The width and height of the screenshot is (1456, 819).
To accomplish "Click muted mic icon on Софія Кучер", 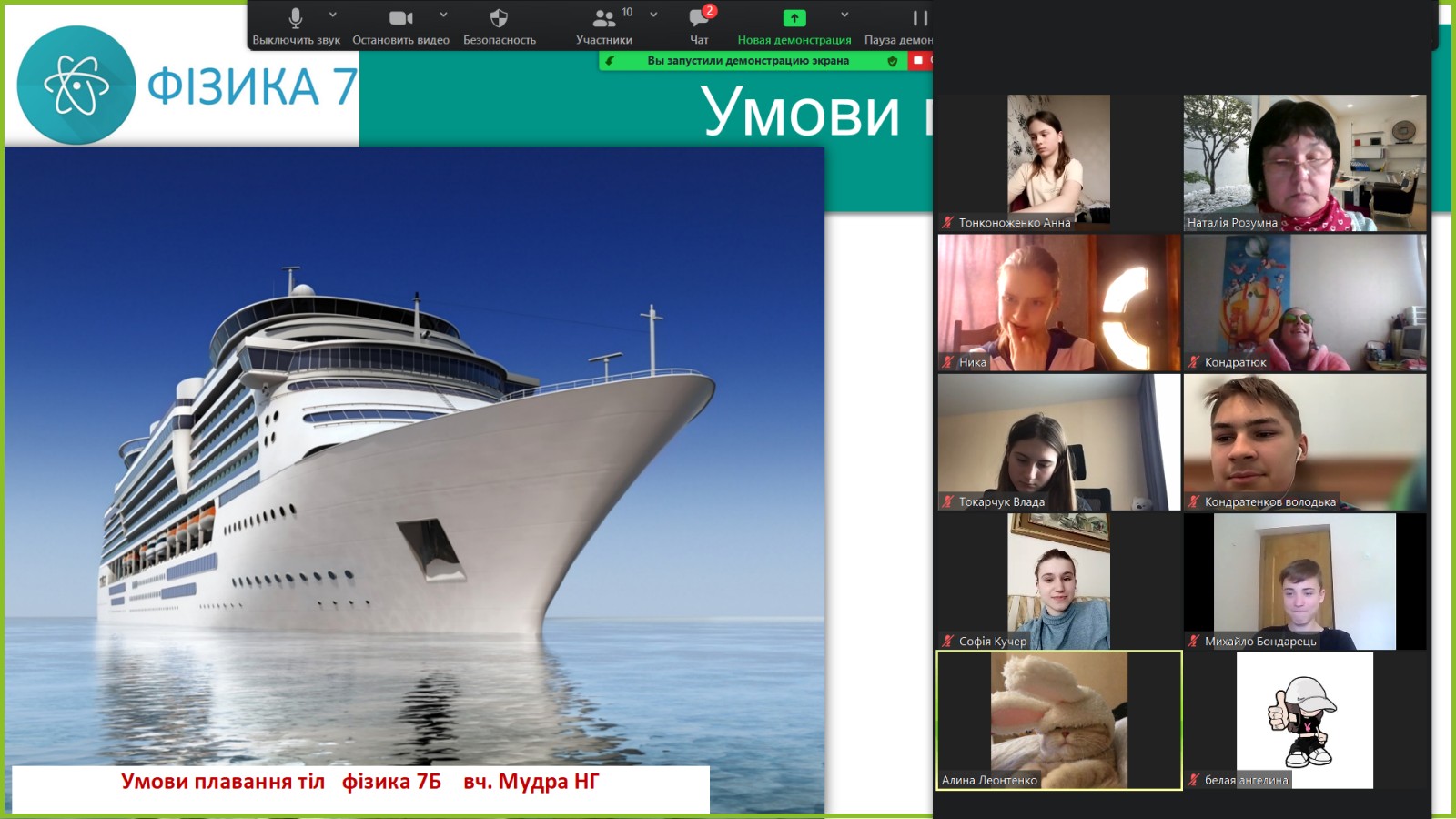I will (948, 641).
